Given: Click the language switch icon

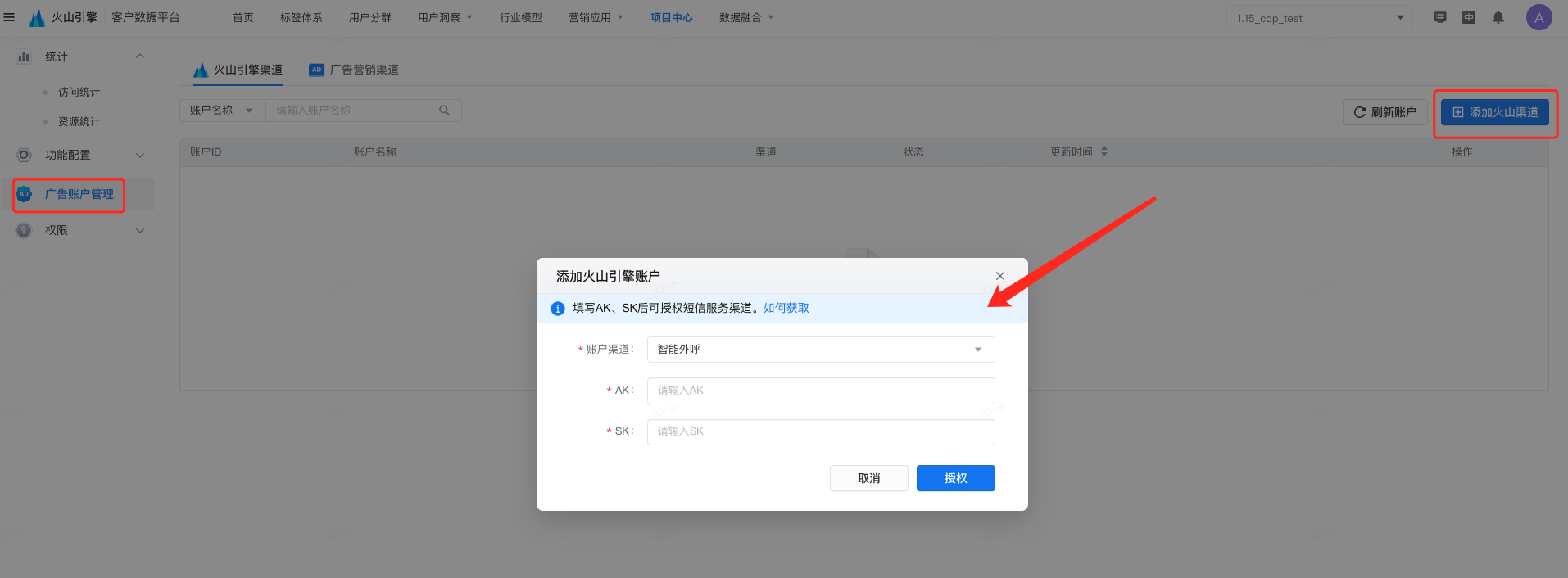Looking at the screenshot, I should [x=1469, y=17].
